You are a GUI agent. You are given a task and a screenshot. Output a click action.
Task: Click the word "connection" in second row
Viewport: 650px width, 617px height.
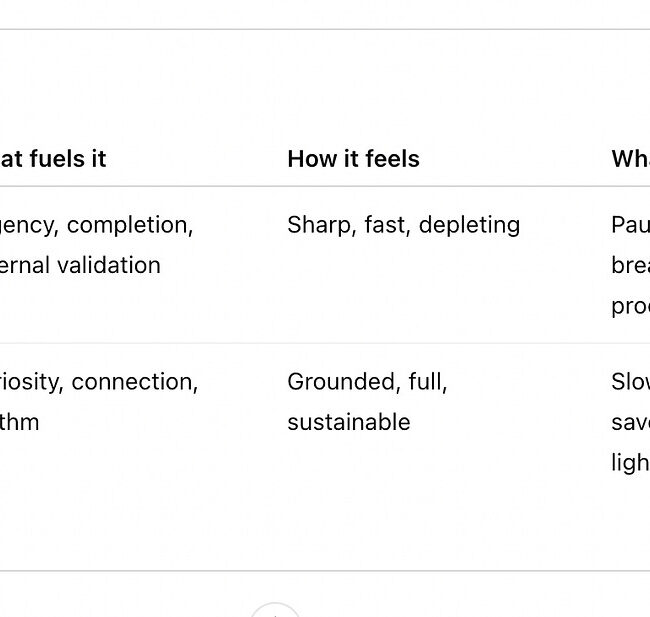pyautogui.click(x=134, y=382)
